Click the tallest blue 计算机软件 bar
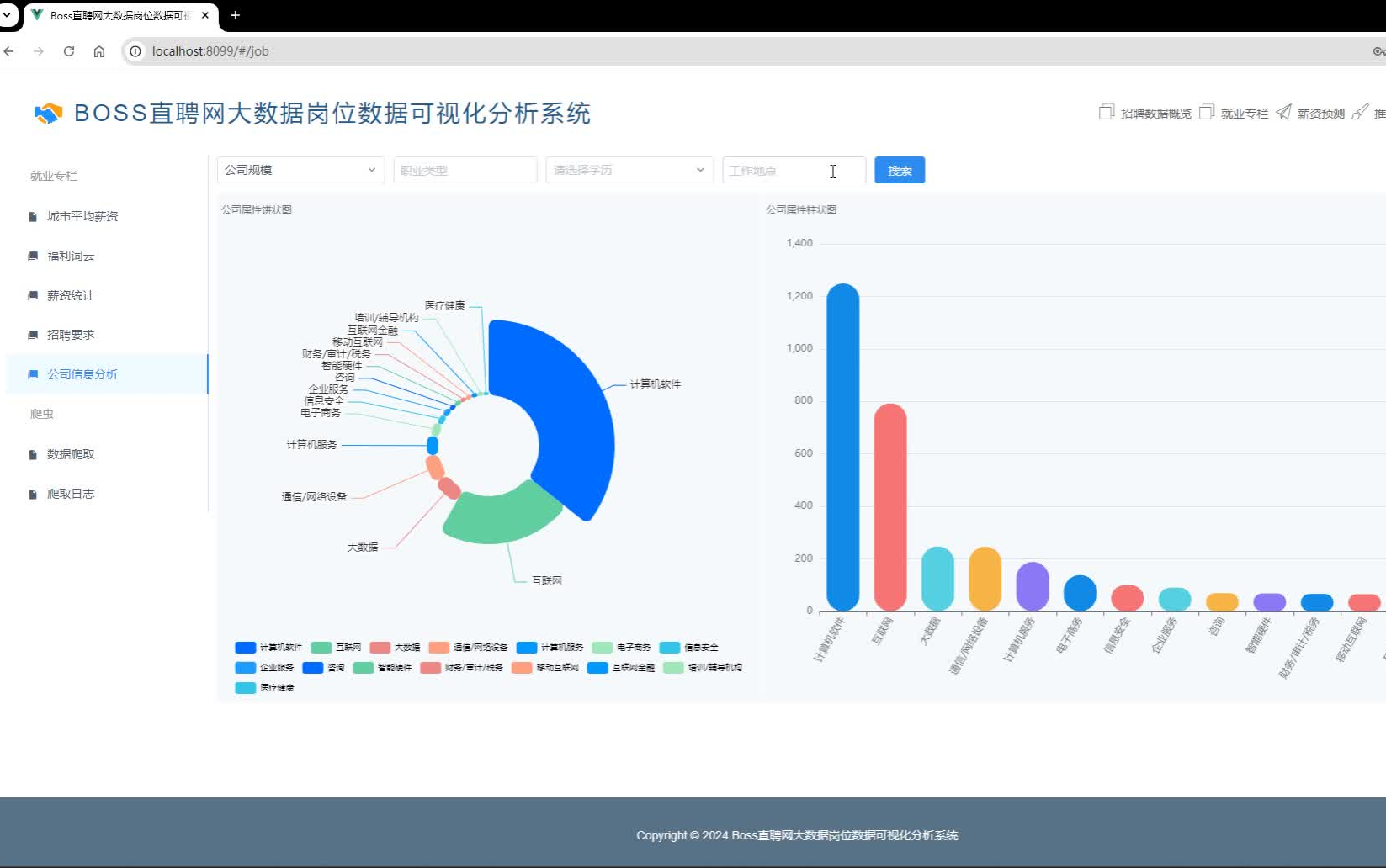Image resolution: width=1386 pixels, height=868 pixels. (842, 447)
